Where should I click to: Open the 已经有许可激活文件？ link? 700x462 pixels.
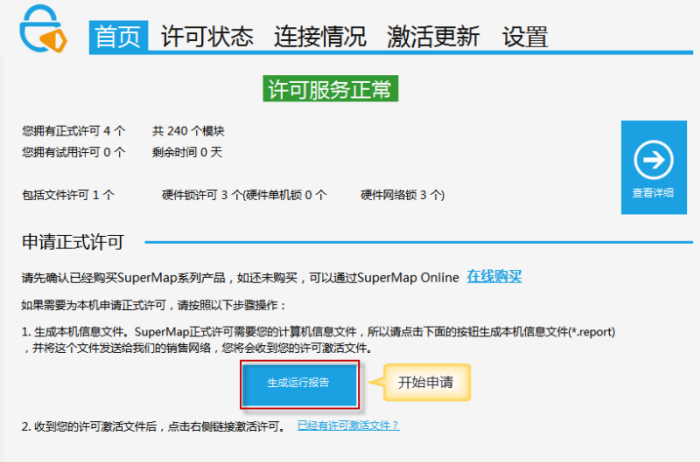[x=348, y=425]
